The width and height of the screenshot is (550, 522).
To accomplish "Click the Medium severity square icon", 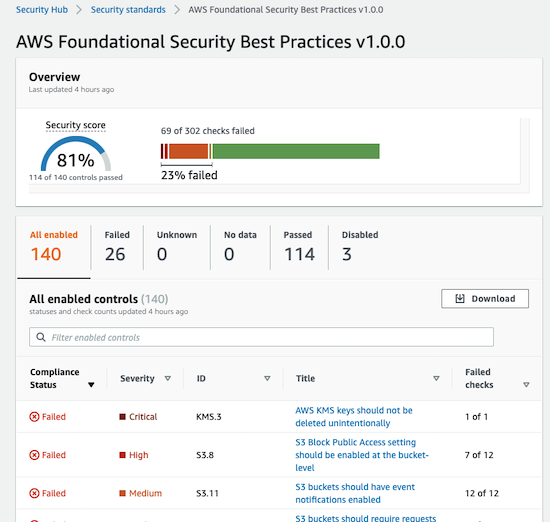I will tap(122, 493).
